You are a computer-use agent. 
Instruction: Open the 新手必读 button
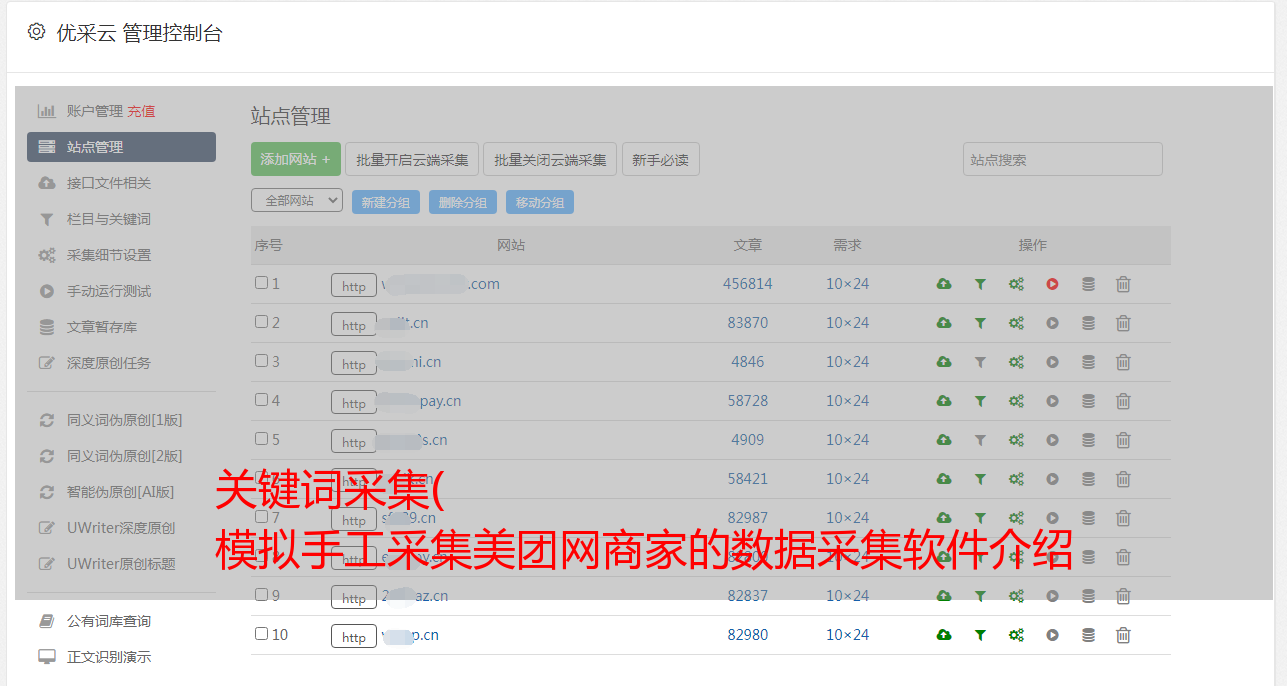coord(660,159)
